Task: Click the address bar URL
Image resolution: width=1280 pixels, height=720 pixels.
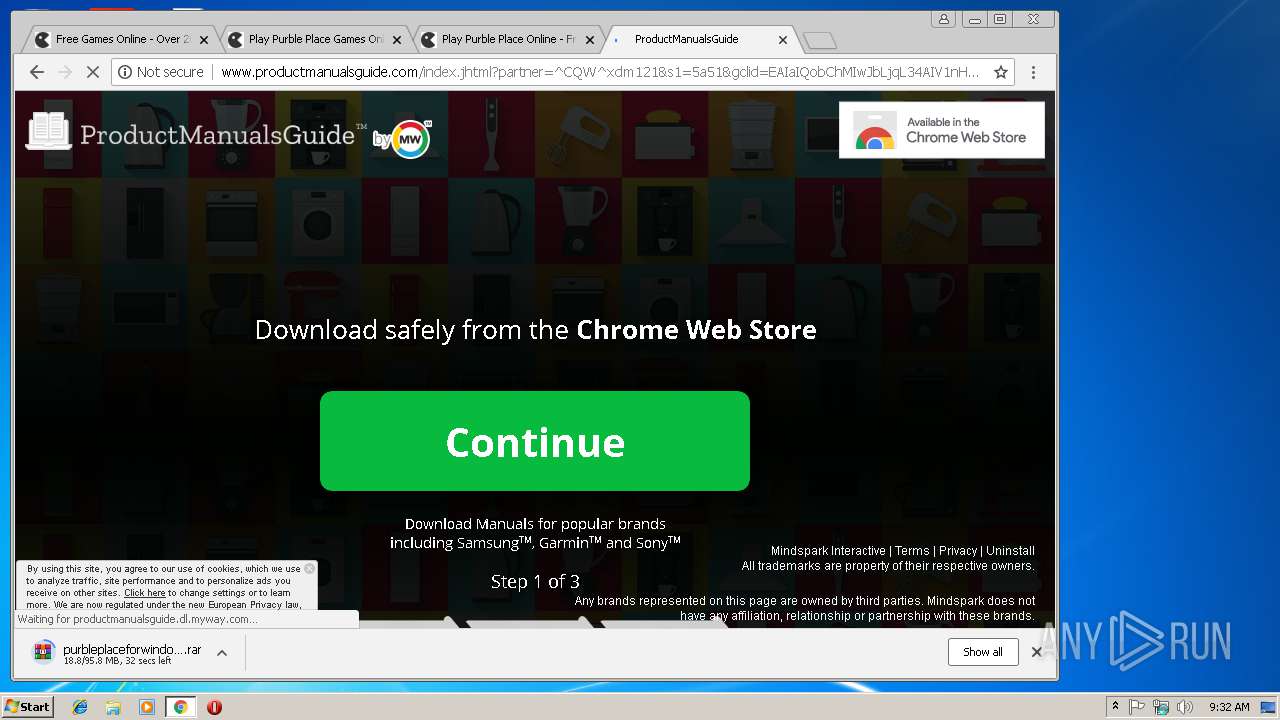Action: point(600,72)
